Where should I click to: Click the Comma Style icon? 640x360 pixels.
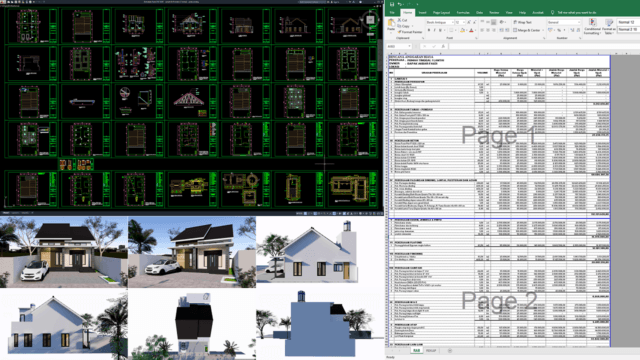(564, 30)
